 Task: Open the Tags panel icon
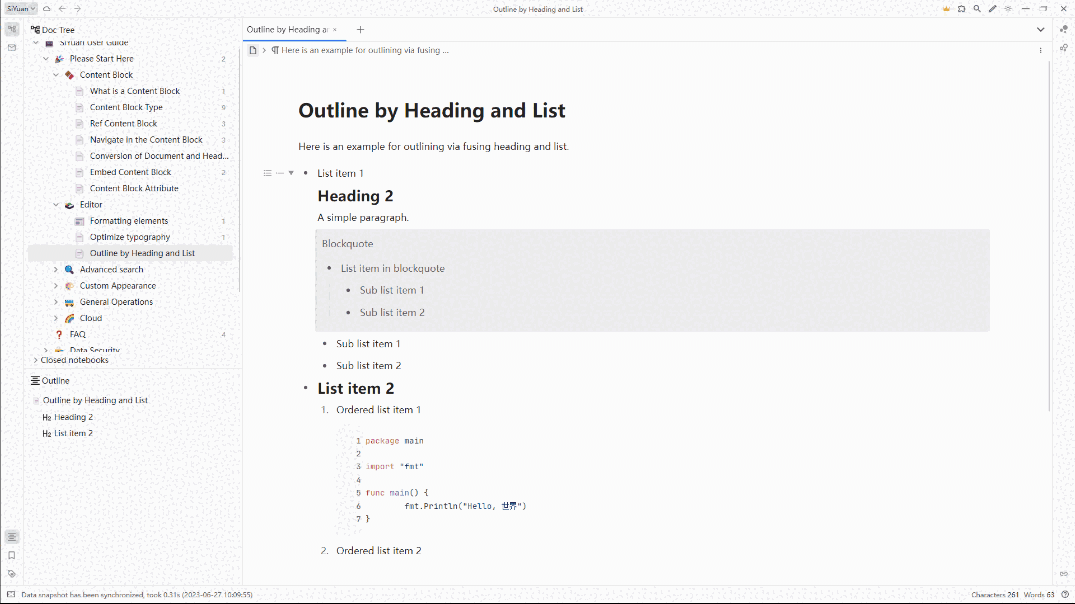point(12,573)
